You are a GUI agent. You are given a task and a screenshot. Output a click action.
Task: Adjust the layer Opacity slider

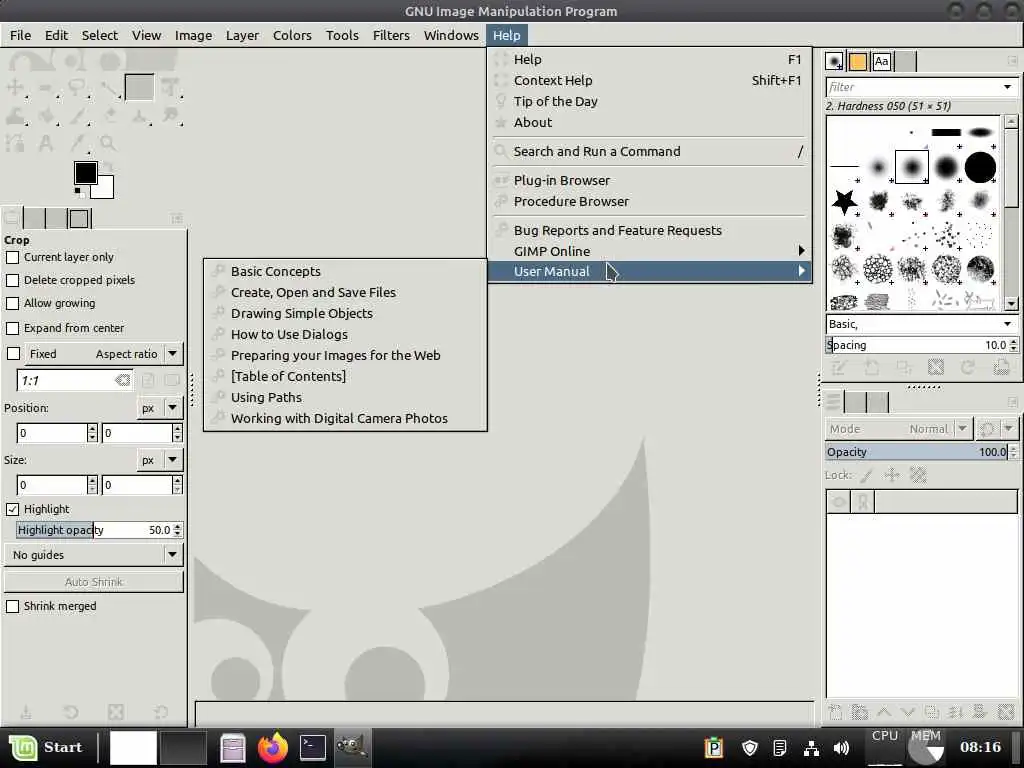tap(917, 452)
